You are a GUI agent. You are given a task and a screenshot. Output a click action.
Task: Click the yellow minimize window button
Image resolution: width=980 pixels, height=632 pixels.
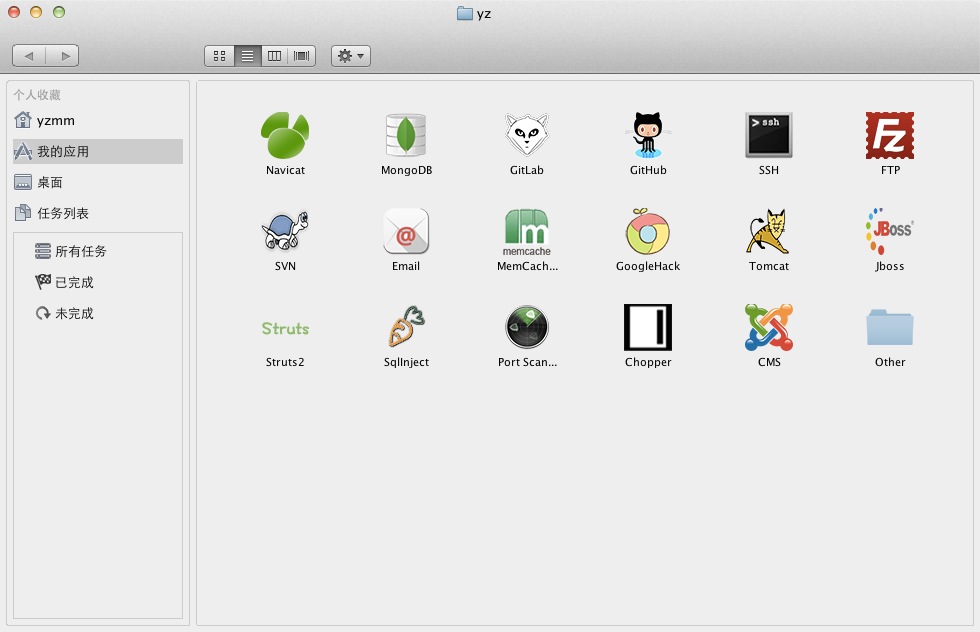36,12
